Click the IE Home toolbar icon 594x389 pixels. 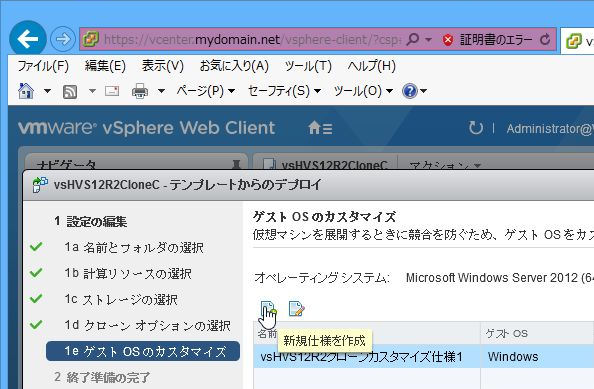pos(26,91)
